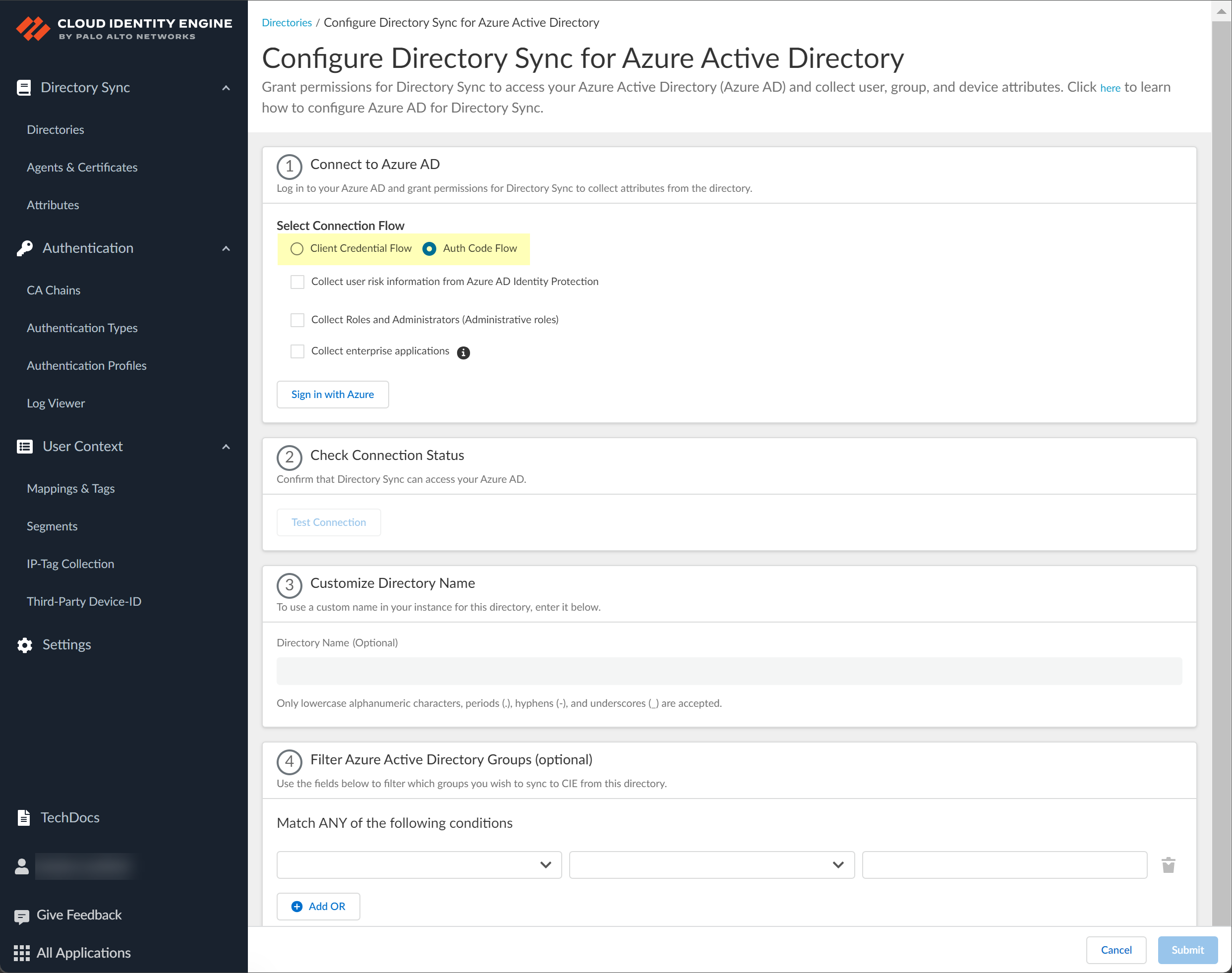Screen dimensions: 1232x973
Task: Click the Directory Sync document icon
Action: (24, 87)
